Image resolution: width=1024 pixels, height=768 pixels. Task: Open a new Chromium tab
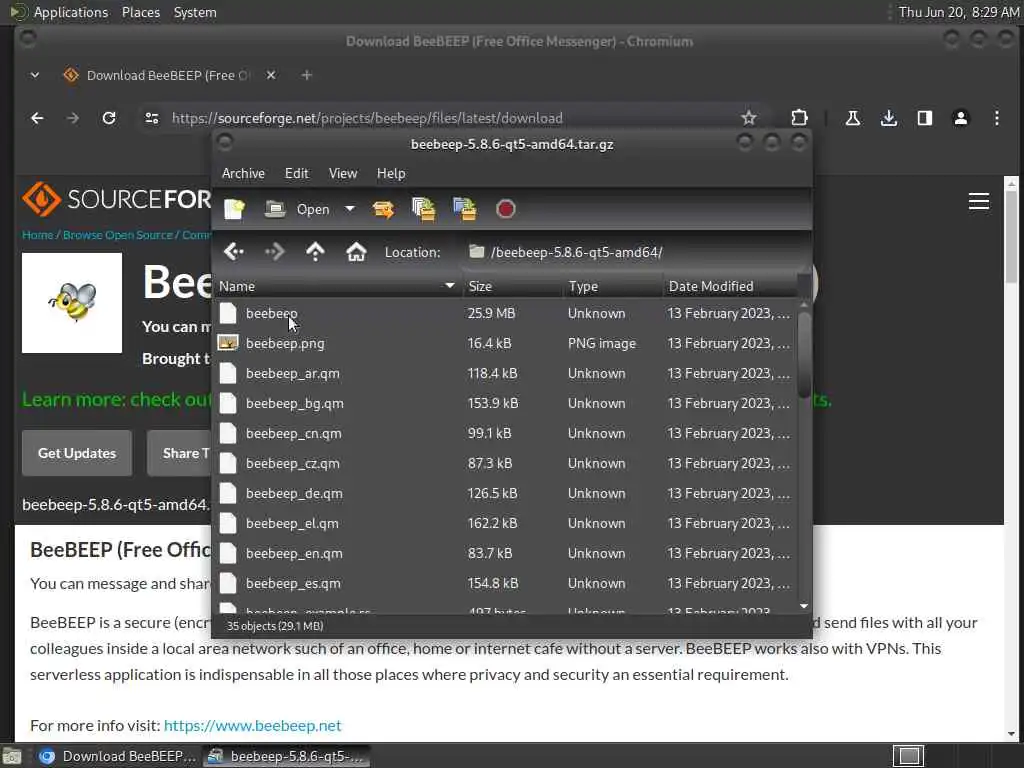coord(306,75)
